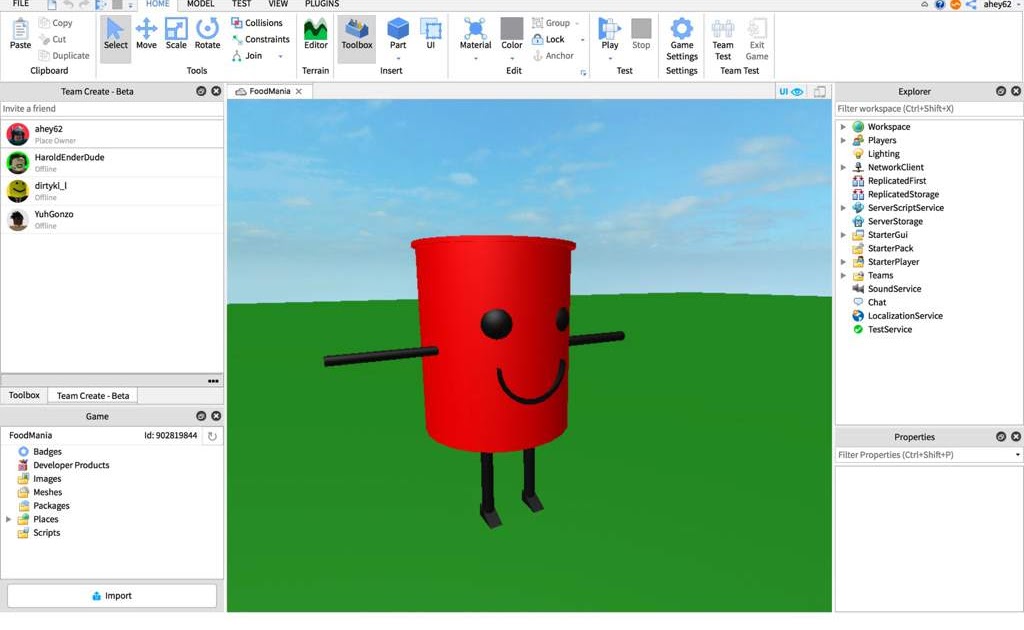
Task: Select user HaroldEnderDude in Team Create
Action: click(x=112, y=162)
